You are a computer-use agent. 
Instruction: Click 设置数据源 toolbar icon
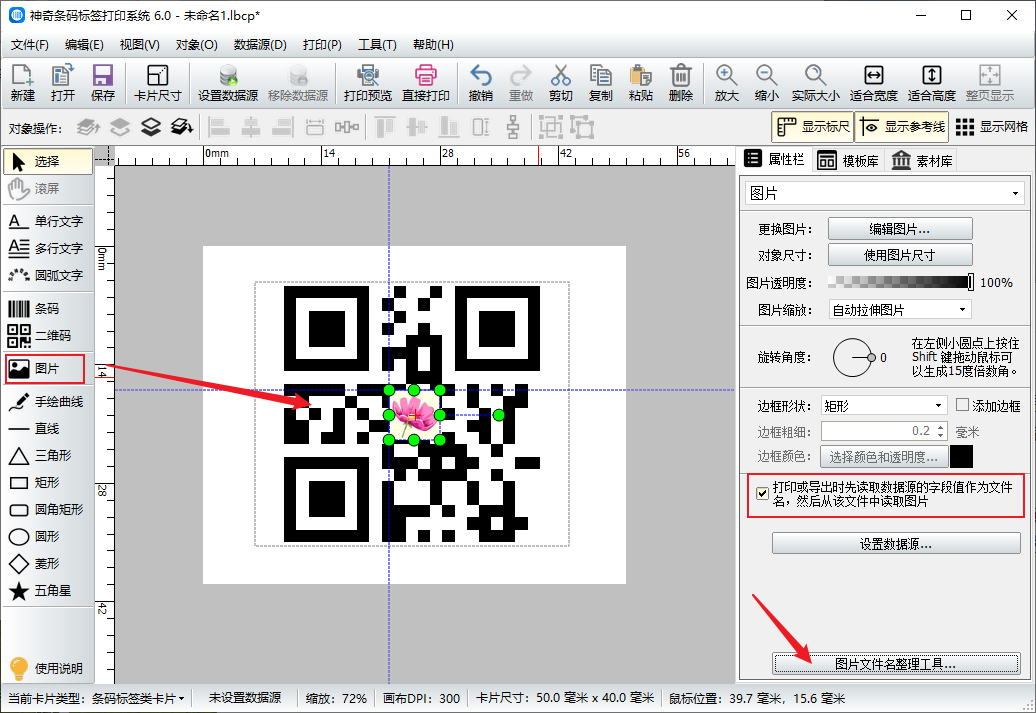[x=228, y=83]
